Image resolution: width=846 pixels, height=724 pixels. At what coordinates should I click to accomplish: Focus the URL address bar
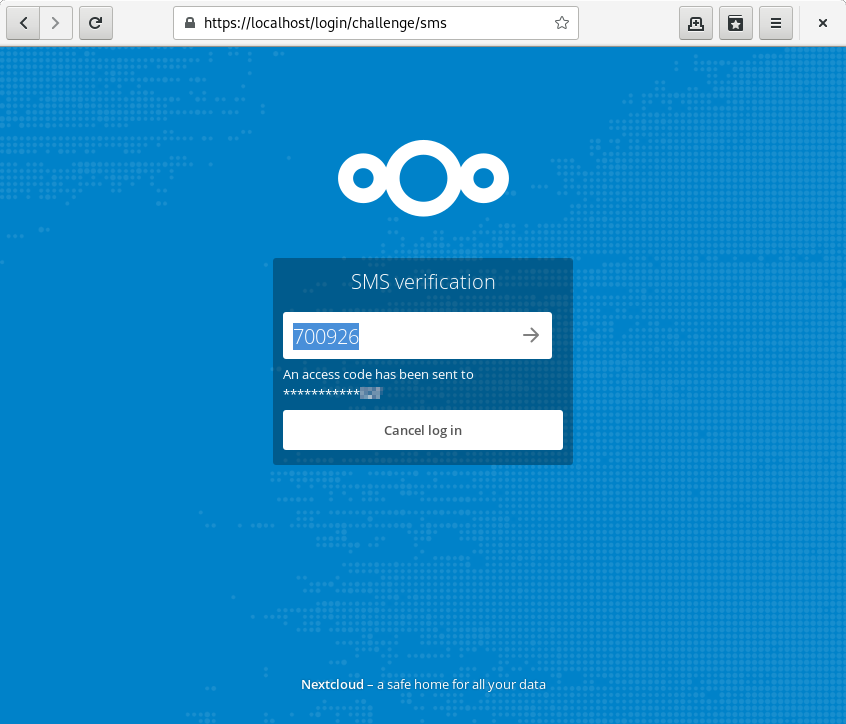click(376, 23)
